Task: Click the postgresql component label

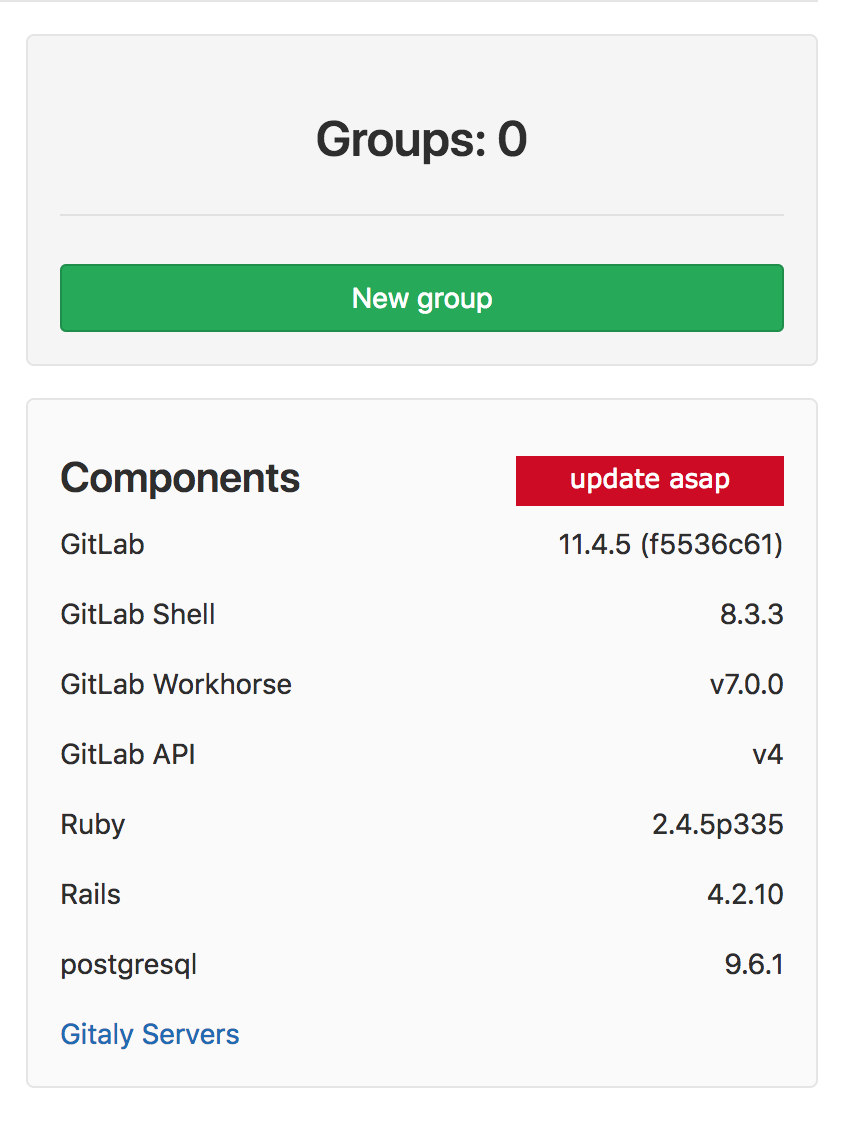Action: point(128,965)
